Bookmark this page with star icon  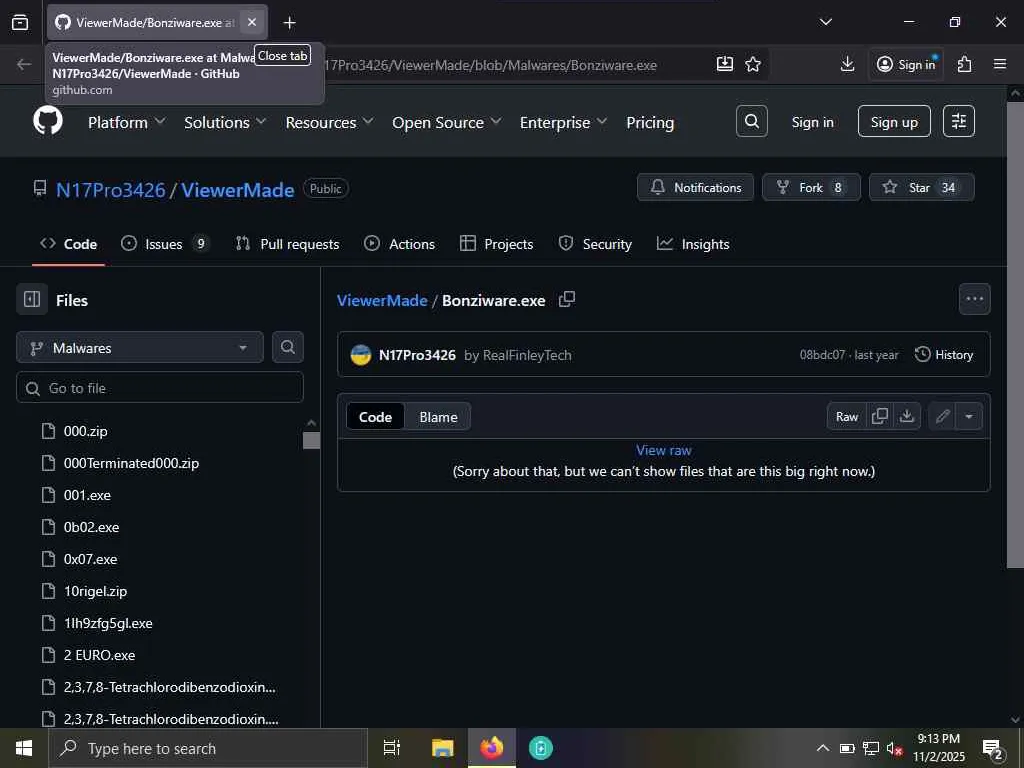pyautogui.click(x=753, y=64)
